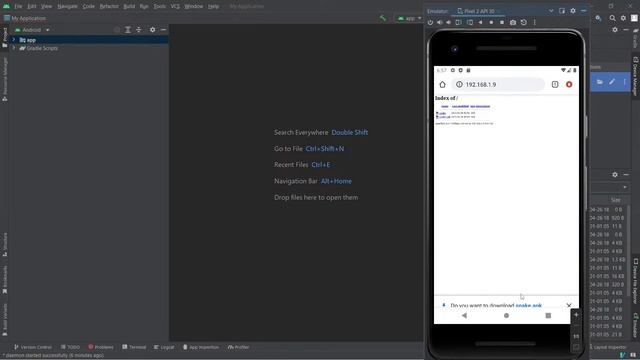Viewport: 640px width, 360px height.
Task: Click the snake.apk download link
Action: (529, 306)
